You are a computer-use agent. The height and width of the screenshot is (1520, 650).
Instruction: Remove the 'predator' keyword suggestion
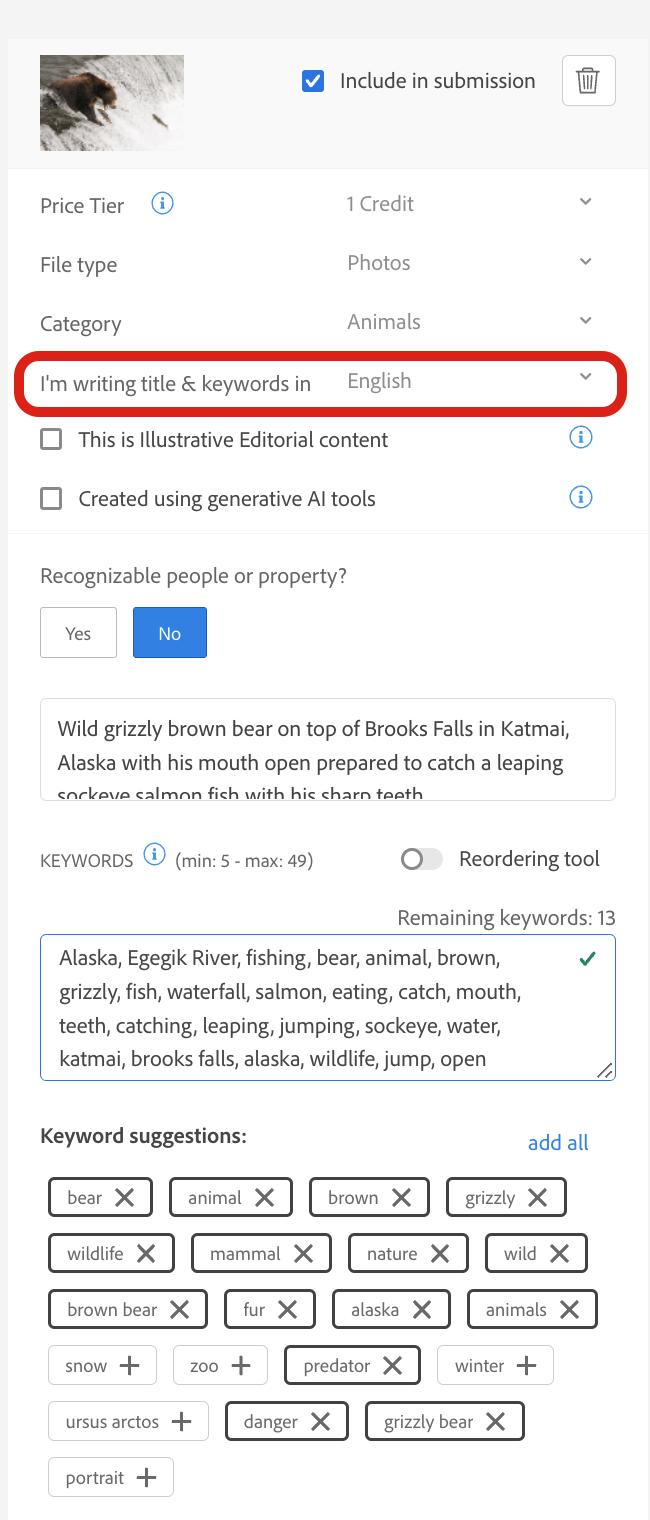pyautogui.click(x=393, y=1366)
